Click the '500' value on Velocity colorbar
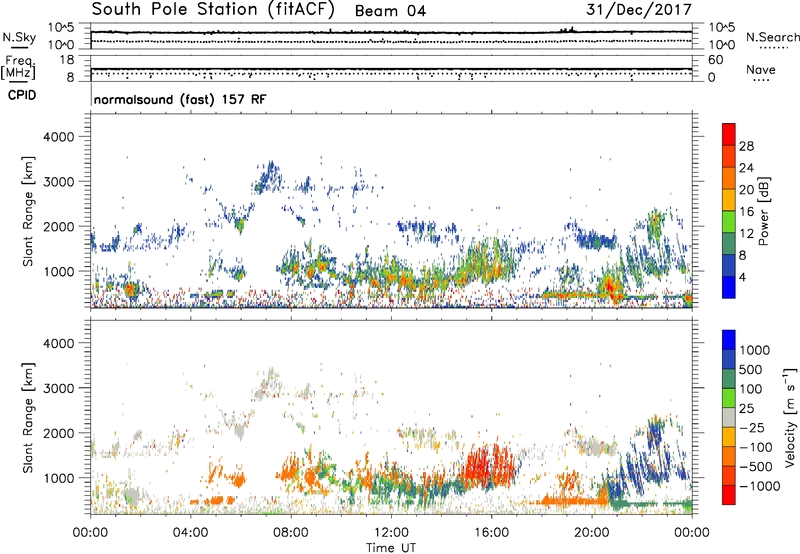The image size is (800, 554). [751, 369]
